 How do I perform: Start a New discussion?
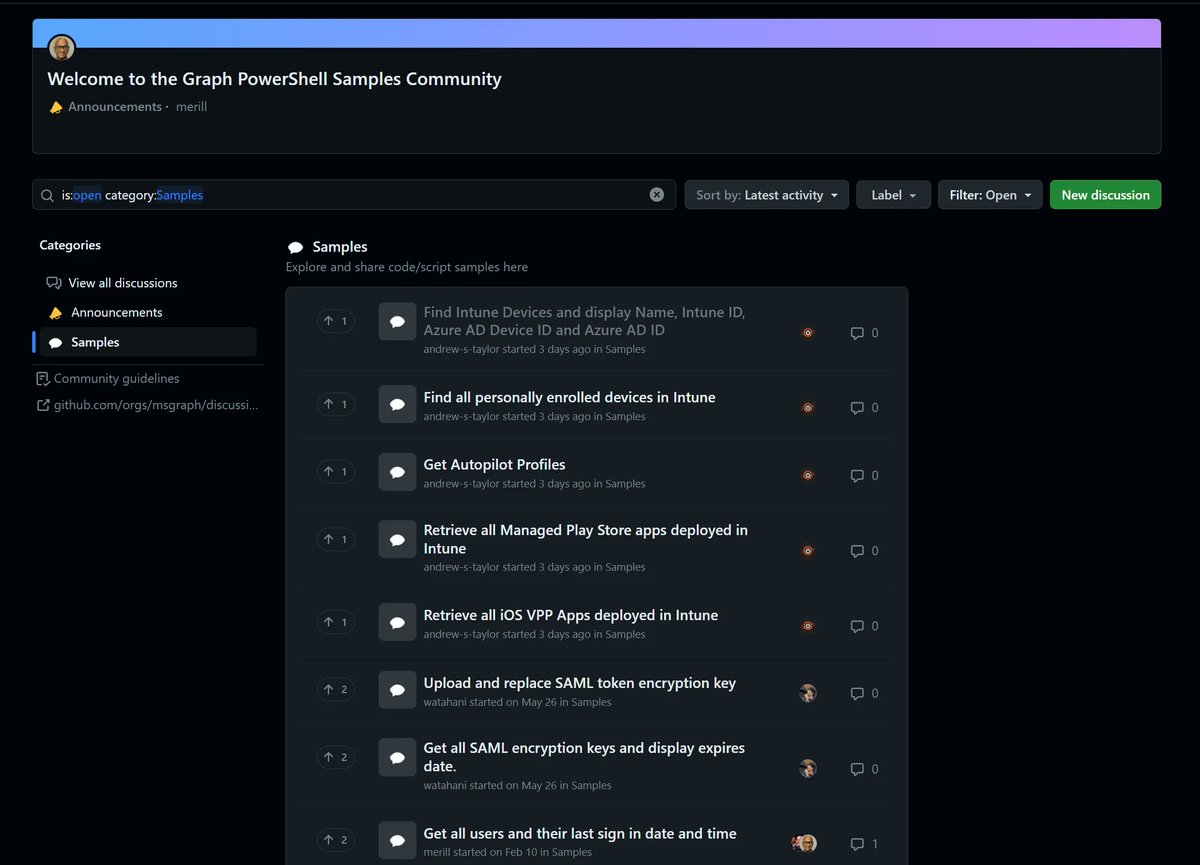point(1105,195)
